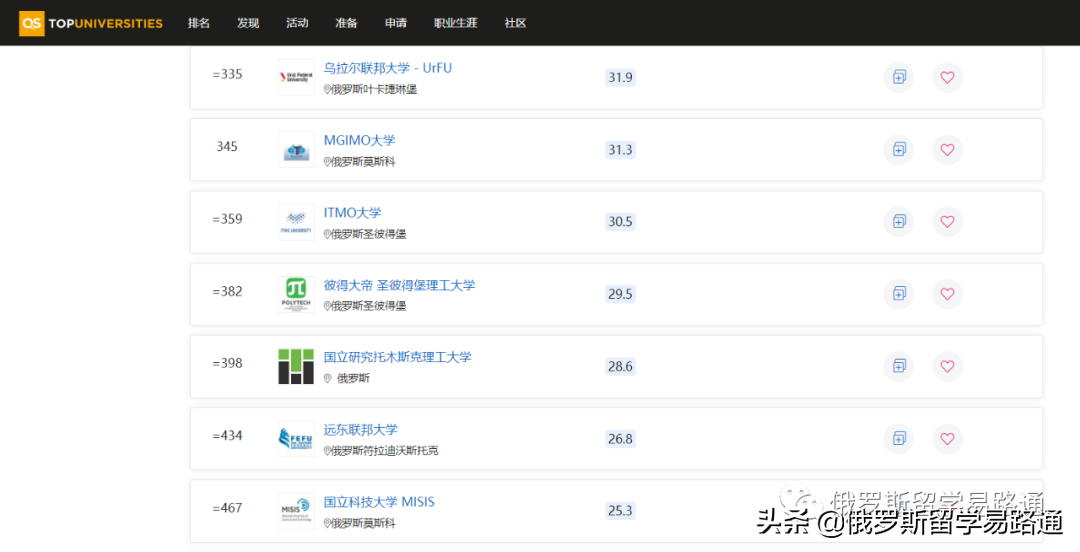Favorite 远东联邦大学 with heart icon
Image resolution: width=1080 pixels, height=552 pixels.
948,438
